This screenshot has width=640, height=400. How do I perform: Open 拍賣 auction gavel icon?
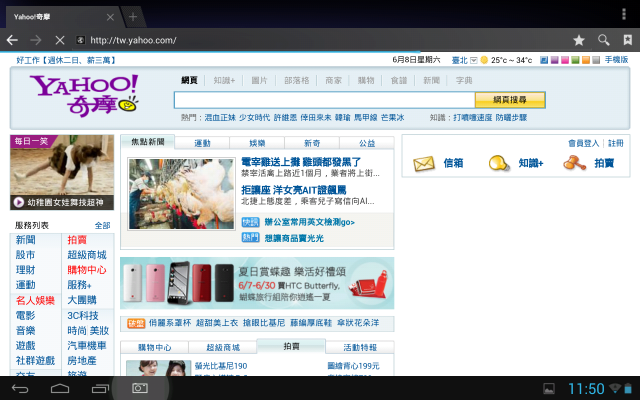click(x=574, y=163)
